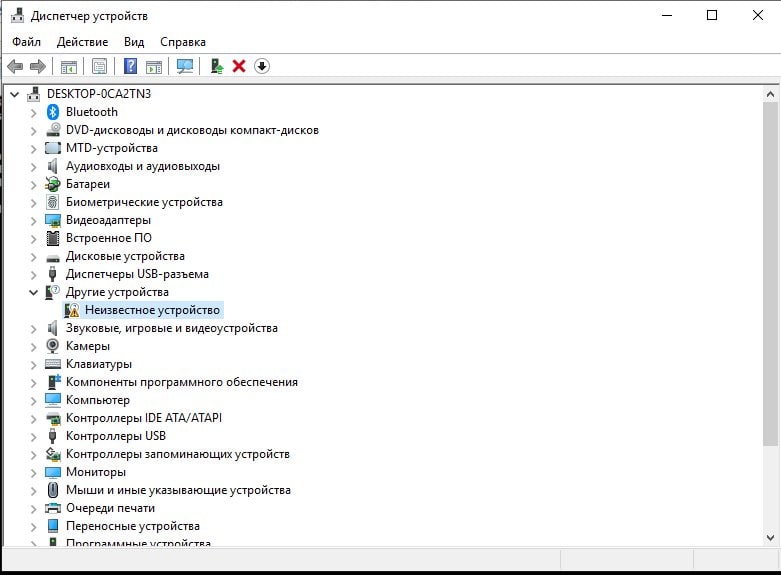781x575 pixels.
Task: Scan for hardware changes monitor icon
Action: [x=185, y=66]
